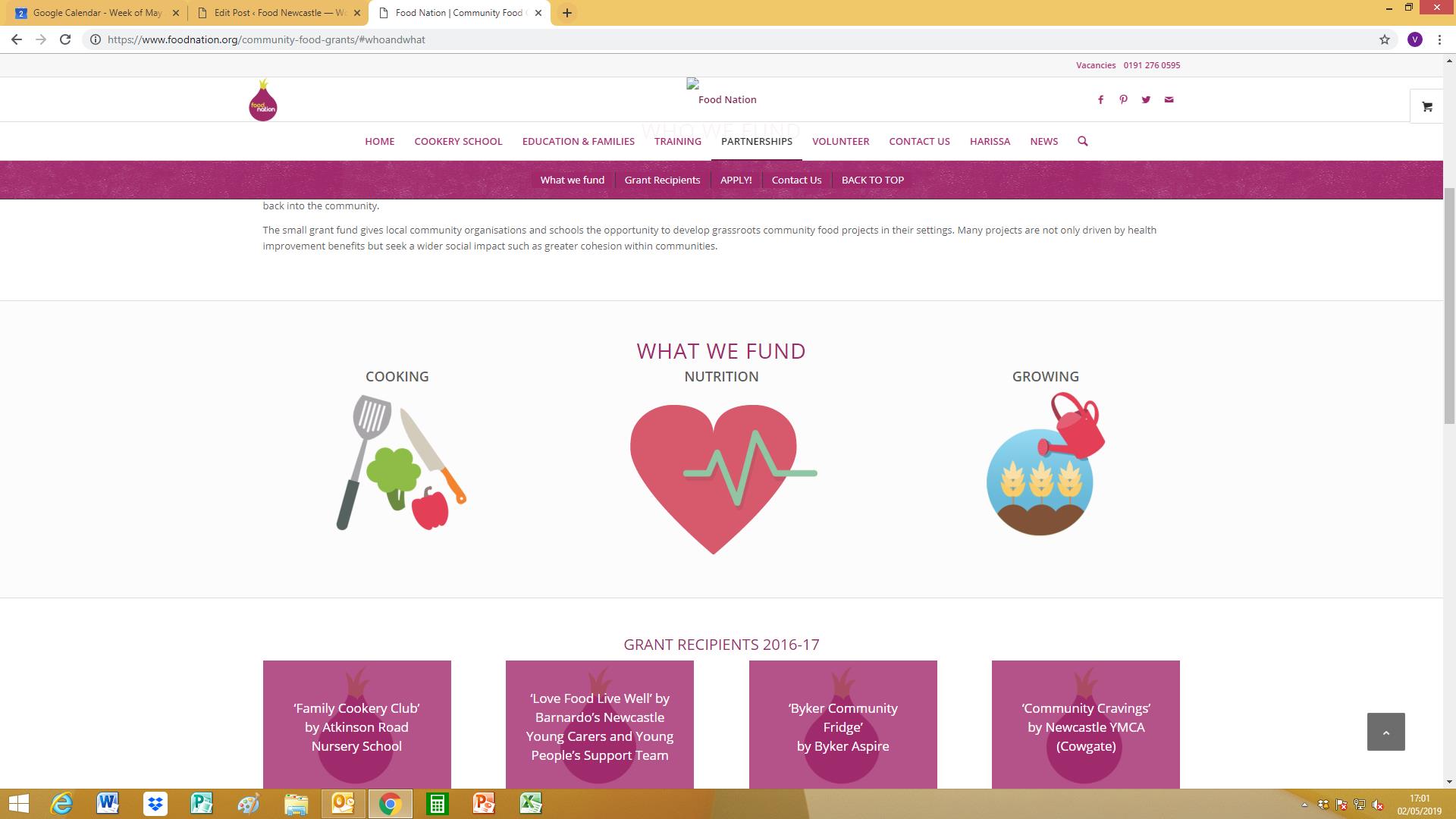The width and height of the screenshot is (1456, 819).
Task: Jump to Grant Recipients section
Action: pyautogui.click(x=662, y=180)
